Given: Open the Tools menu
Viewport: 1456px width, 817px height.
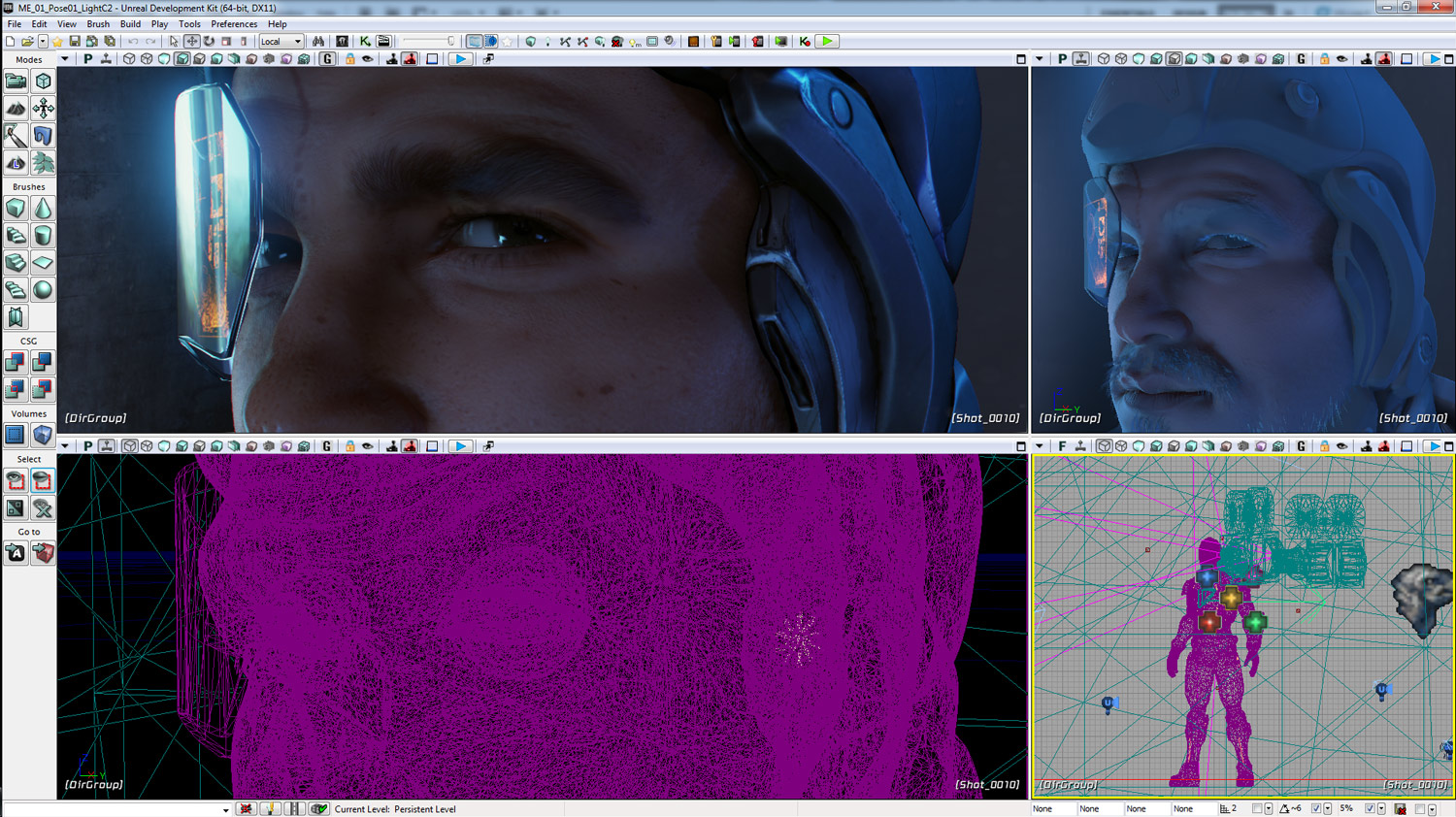Looking at the screenshot, I should click(189, 24).
